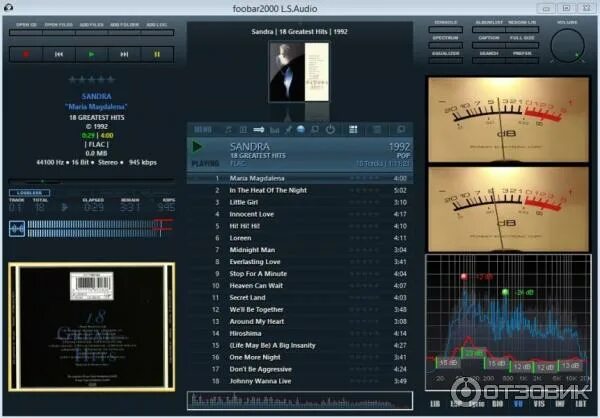Click the upper VU meter
This screenshot has height=418, width=600.
(508, 119)
